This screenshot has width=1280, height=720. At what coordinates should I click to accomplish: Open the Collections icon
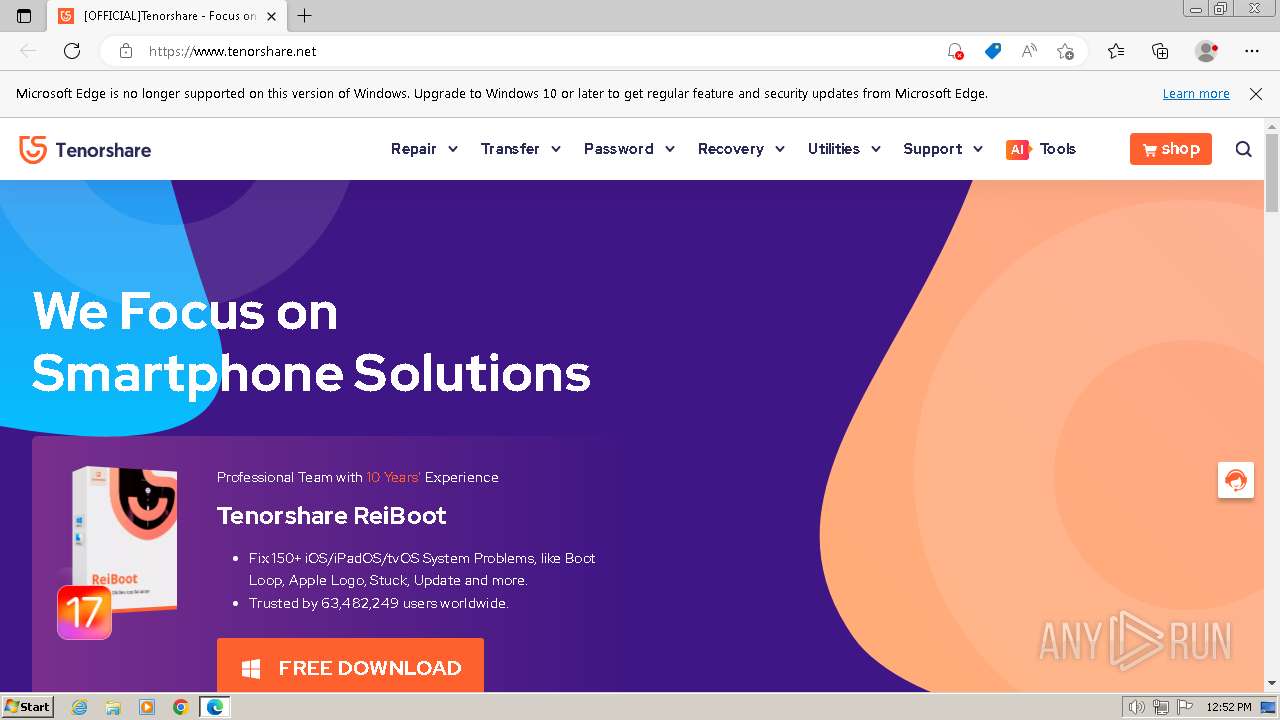coord(1160,51)
